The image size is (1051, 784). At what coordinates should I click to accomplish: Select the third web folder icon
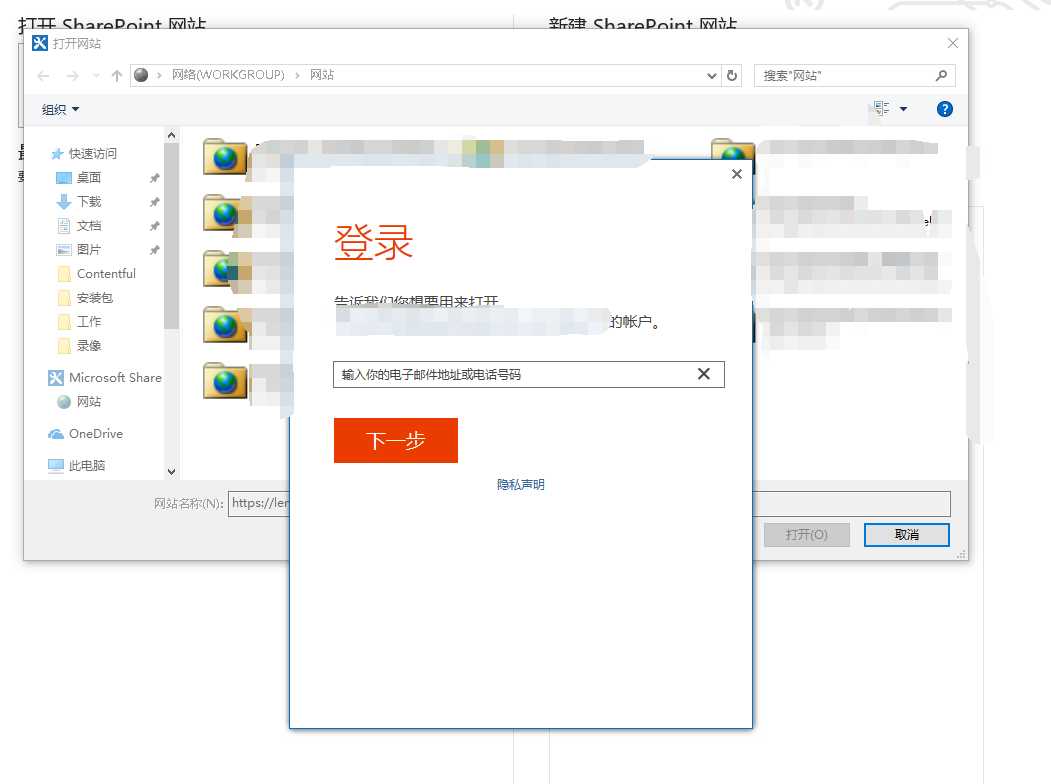pyautogui.click(x=225, y=269)
